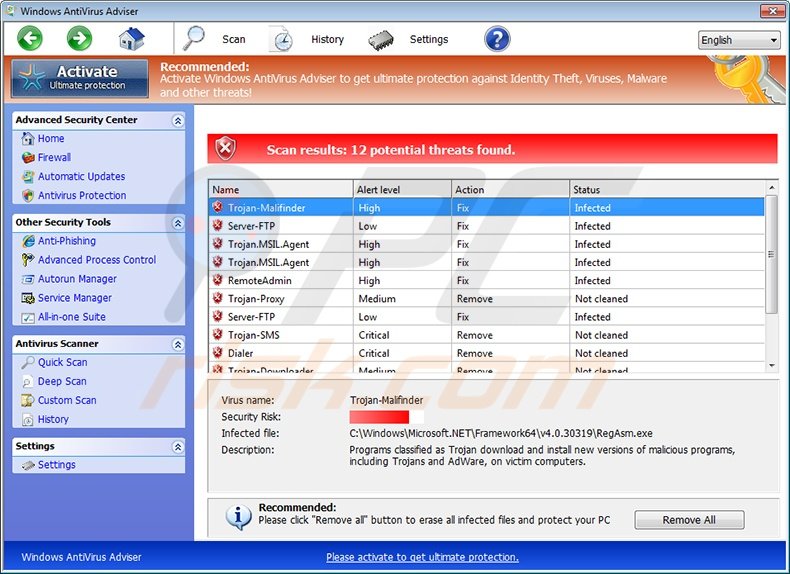Collapse the Antivirus Scanner panel
The width and height of the screenshot is (790, 574).
point(177,344)
